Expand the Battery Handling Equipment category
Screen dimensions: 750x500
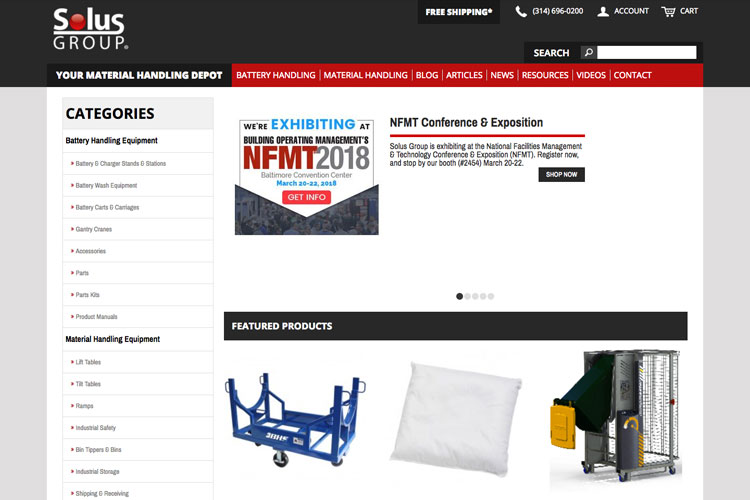tap(111, 140)
